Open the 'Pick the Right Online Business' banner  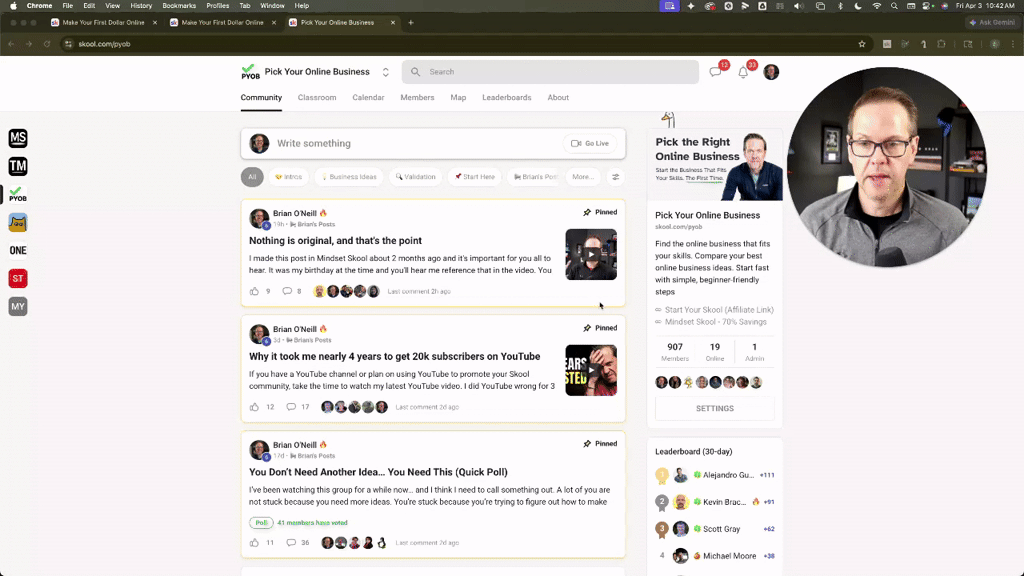714,165
